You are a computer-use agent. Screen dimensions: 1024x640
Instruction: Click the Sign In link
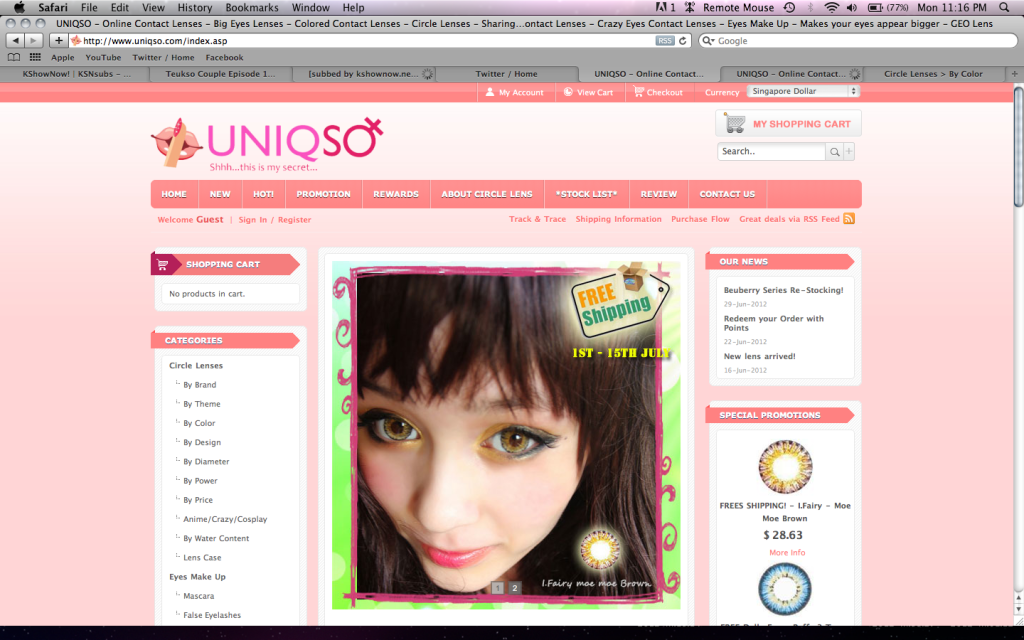[253, 219]
